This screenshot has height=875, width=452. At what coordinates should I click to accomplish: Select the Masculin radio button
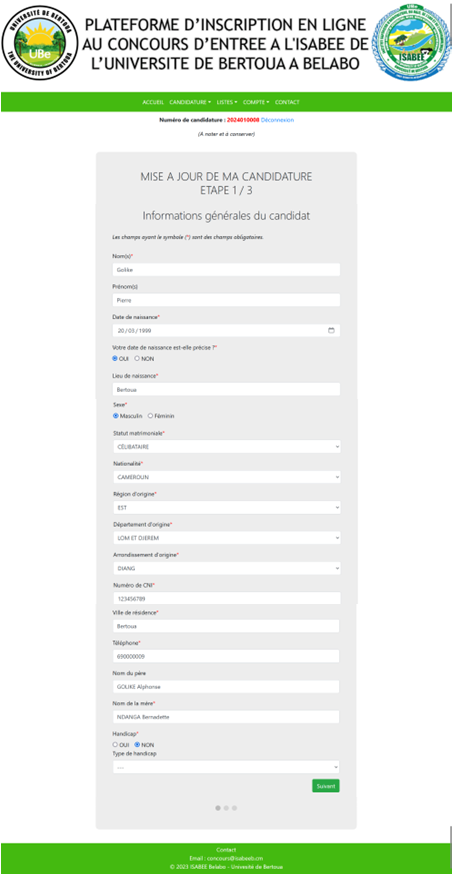pyautogui.click(x=116, y=416)
